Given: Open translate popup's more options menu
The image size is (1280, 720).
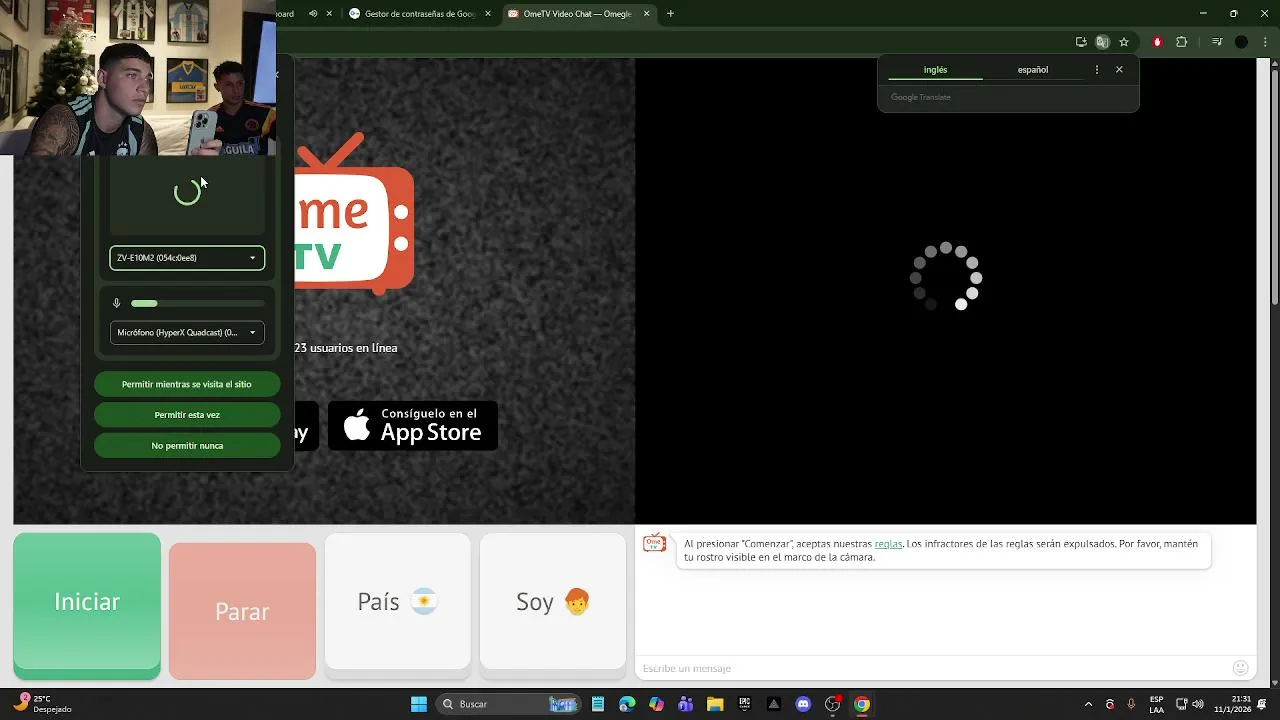Looking at the screenshot, I should [1097, 70].
